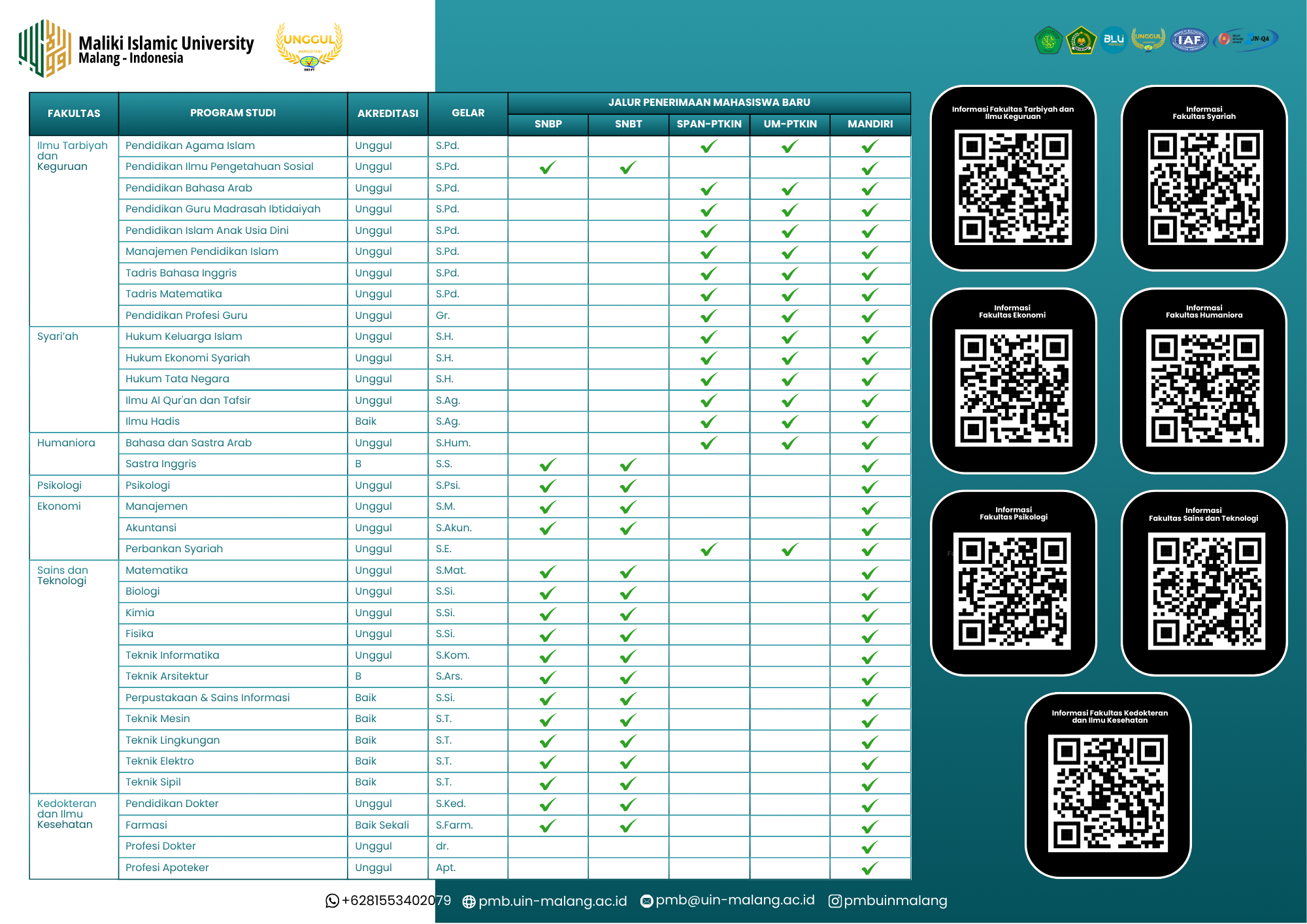Click the Maliki Islamic University logo
The height and width of the screenshot is (924, 1307).
(x=44, y=48)
